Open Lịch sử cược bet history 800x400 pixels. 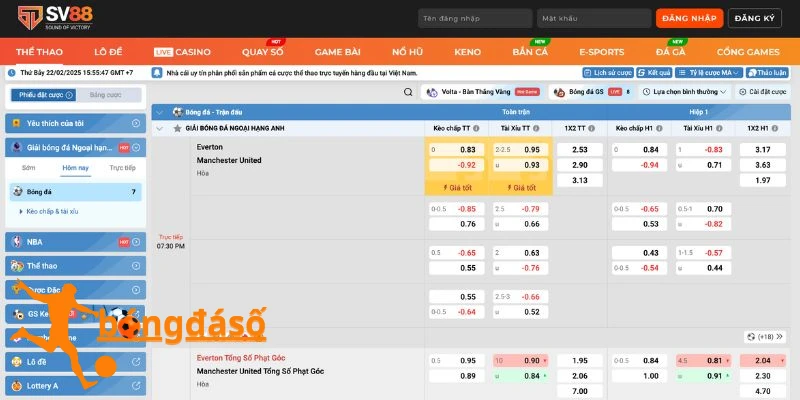pos(608,73)
